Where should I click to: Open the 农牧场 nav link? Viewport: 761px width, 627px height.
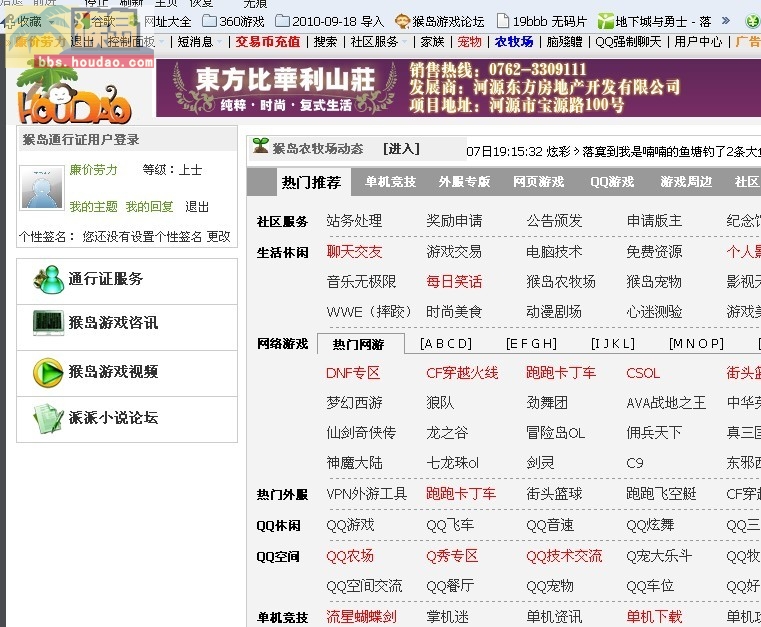point(514,42)
